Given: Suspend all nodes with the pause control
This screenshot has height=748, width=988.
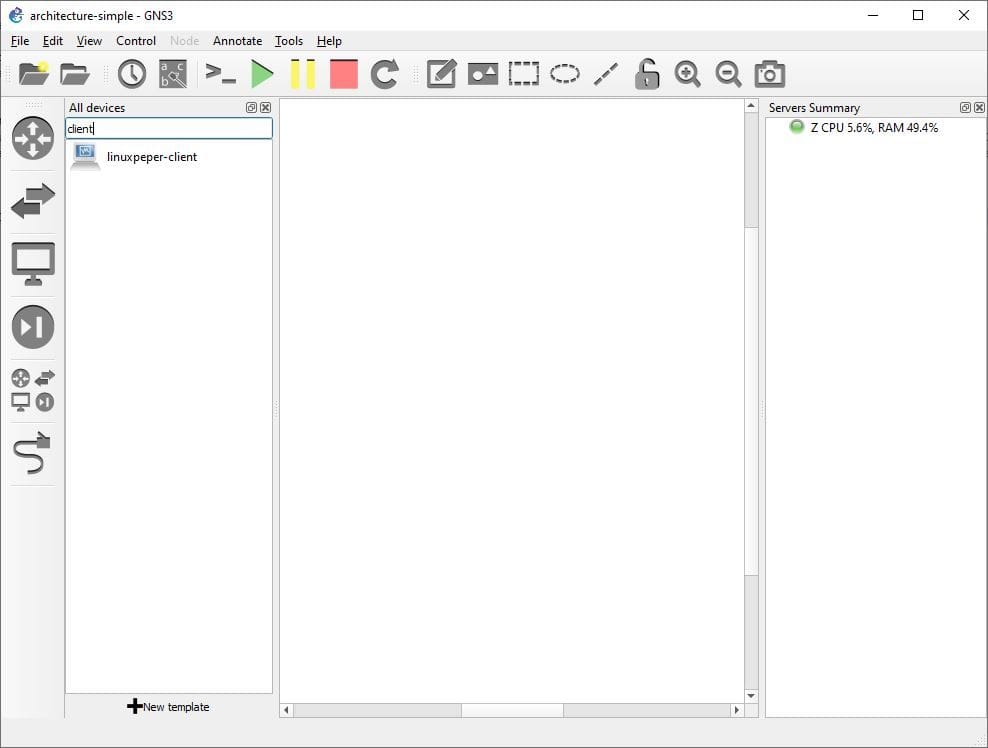Looking at the screenshot, I should coord(302,73).
